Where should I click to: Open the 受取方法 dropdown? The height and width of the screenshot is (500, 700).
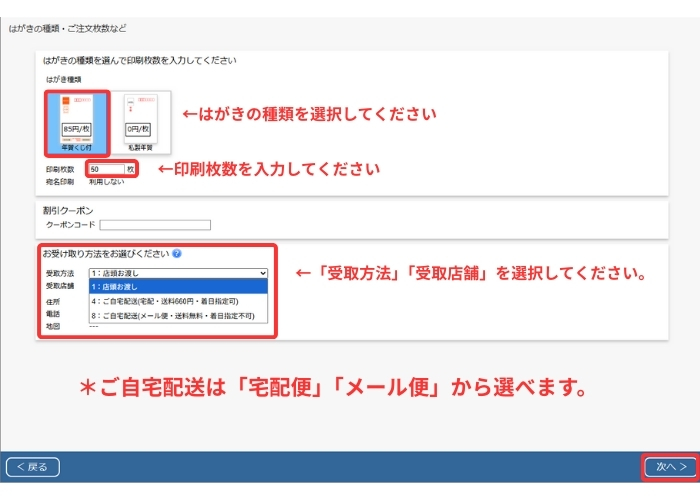coord(178,272)
